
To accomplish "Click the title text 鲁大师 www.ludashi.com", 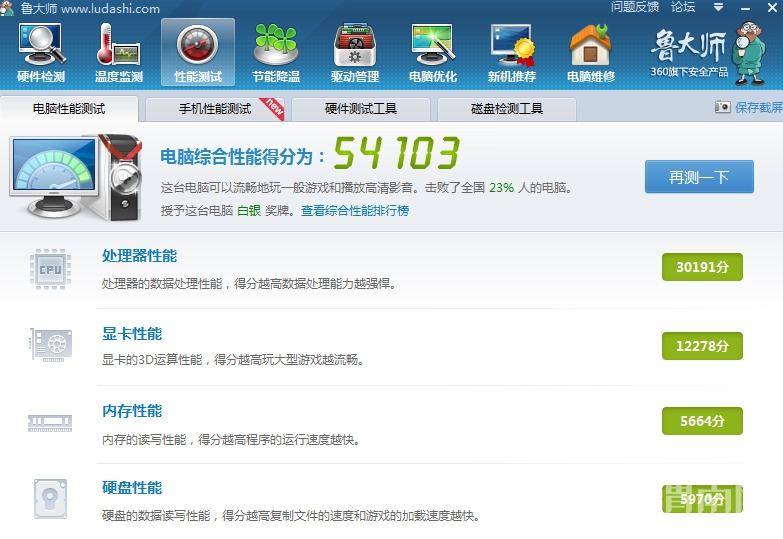I will (x=90, y=8).
